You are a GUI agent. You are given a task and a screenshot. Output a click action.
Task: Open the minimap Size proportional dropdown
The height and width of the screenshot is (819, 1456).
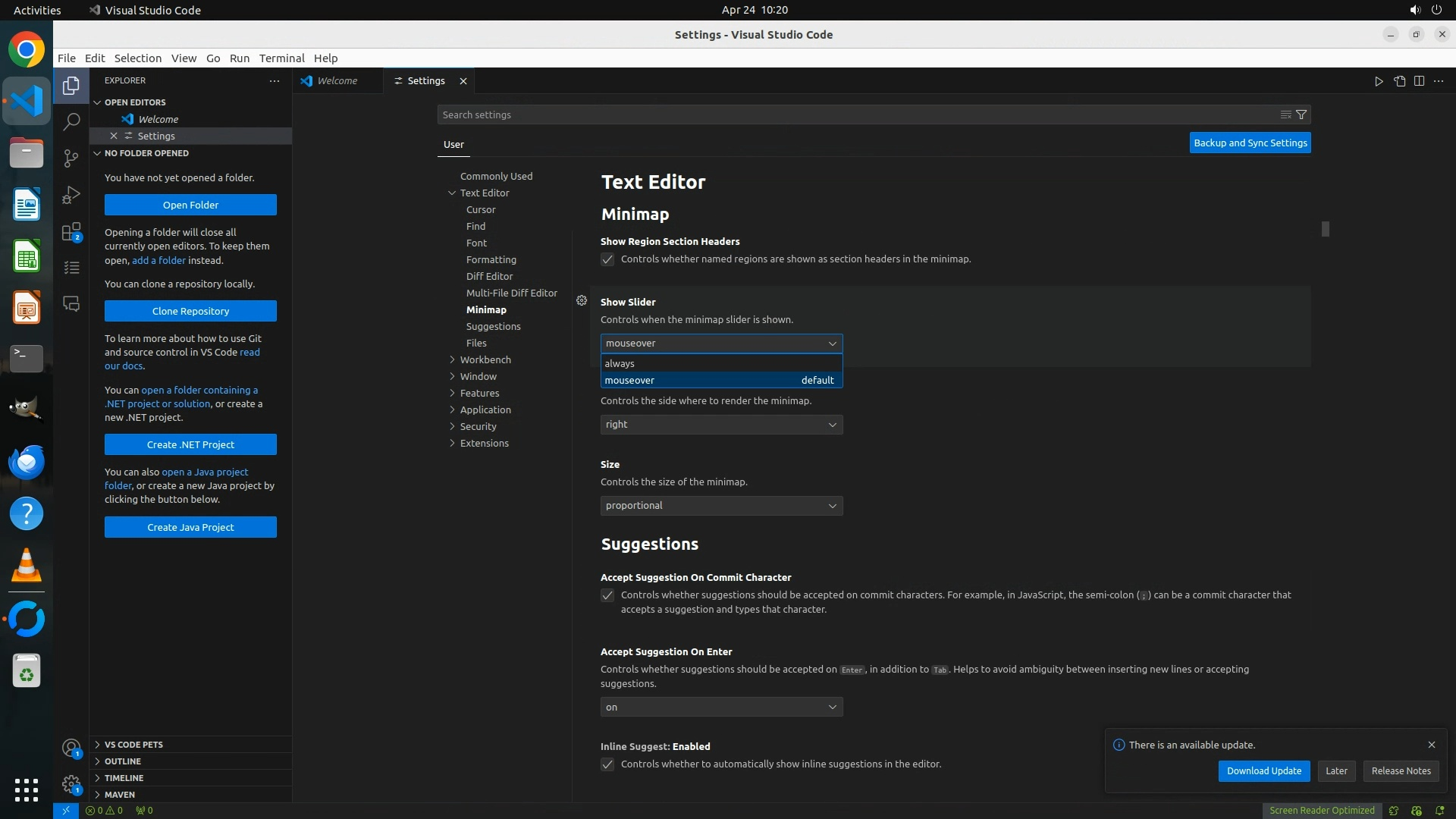[720, 506]
